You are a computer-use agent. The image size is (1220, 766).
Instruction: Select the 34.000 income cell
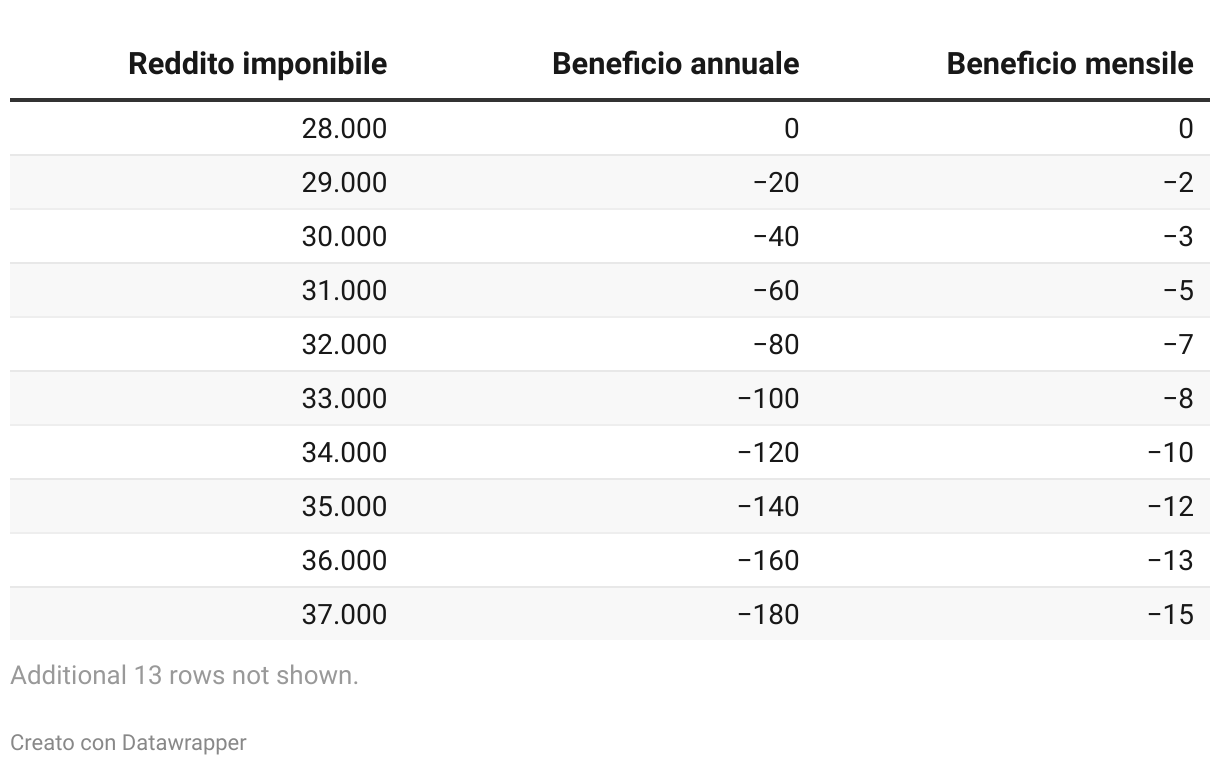click(x=344, y=453)
